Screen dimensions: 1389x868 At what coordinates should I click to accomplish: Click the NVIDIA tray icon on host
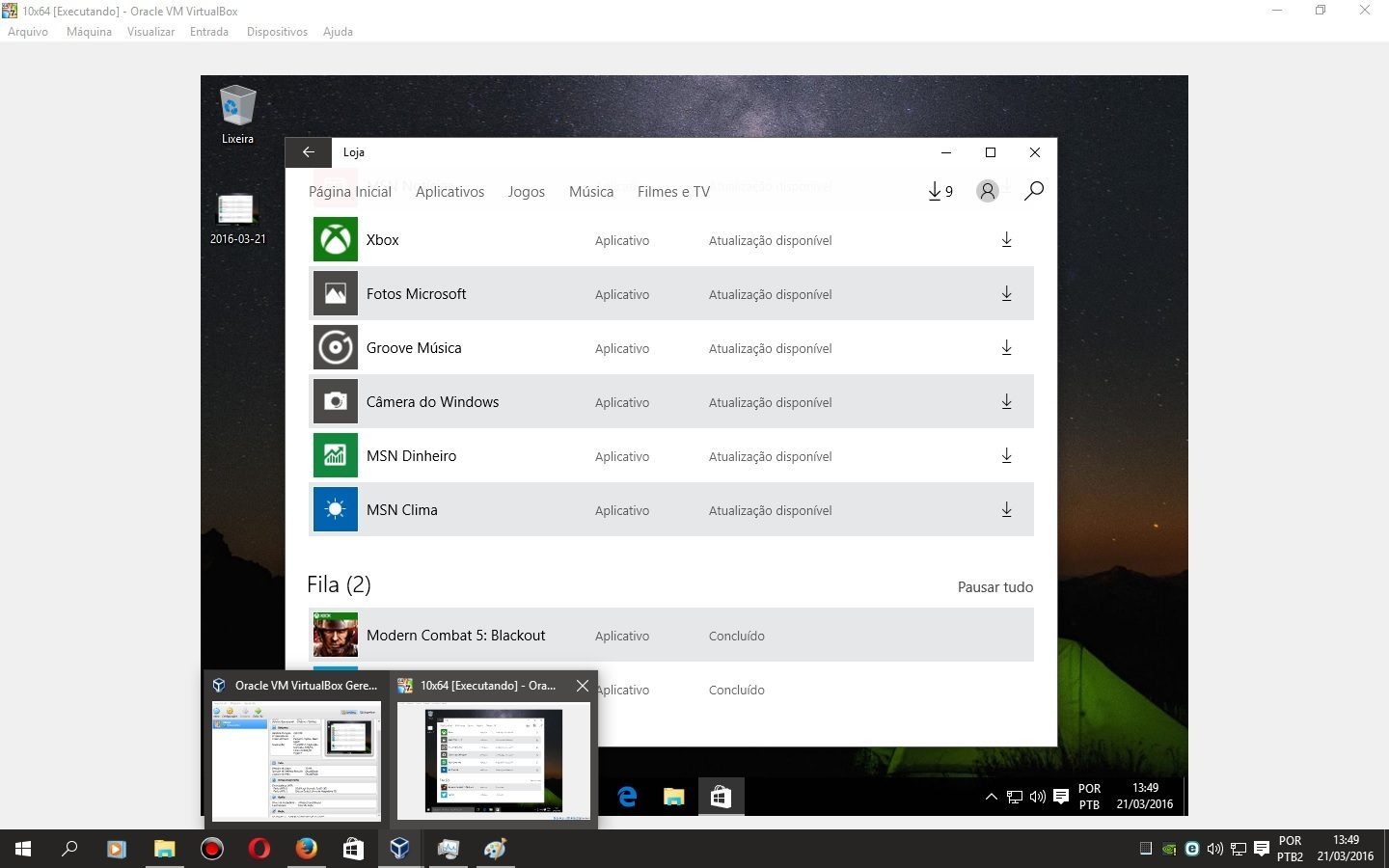[x=1169, y=849]
